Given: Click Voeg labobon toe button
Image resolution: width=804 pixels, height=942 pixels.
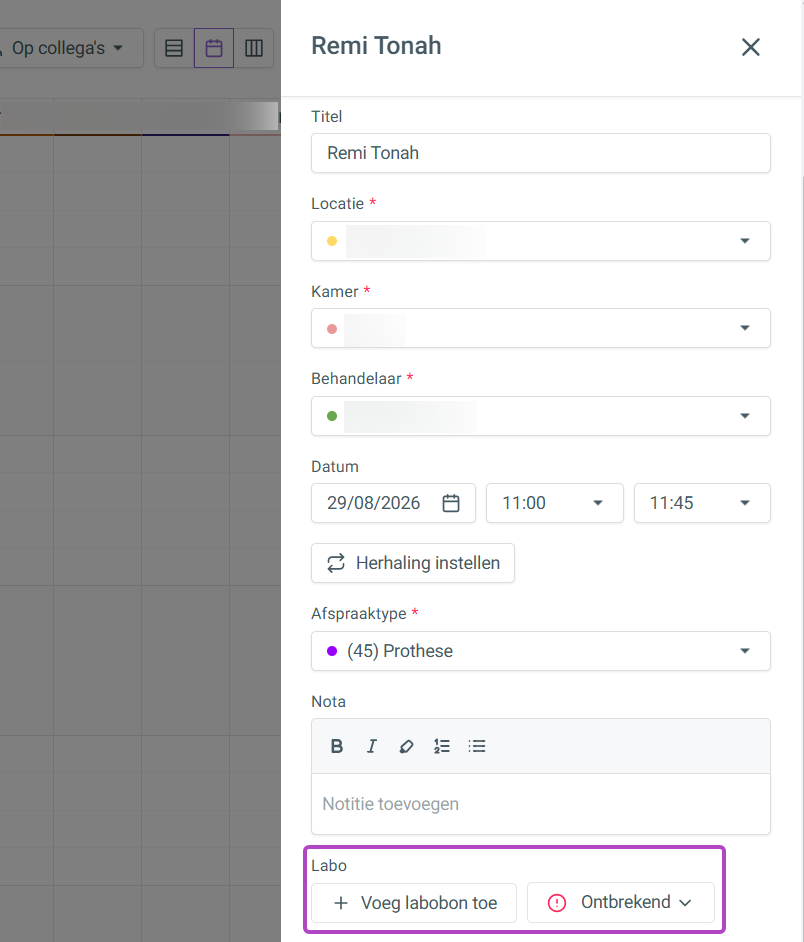Looking at the screenshot, I should [414, 902].
